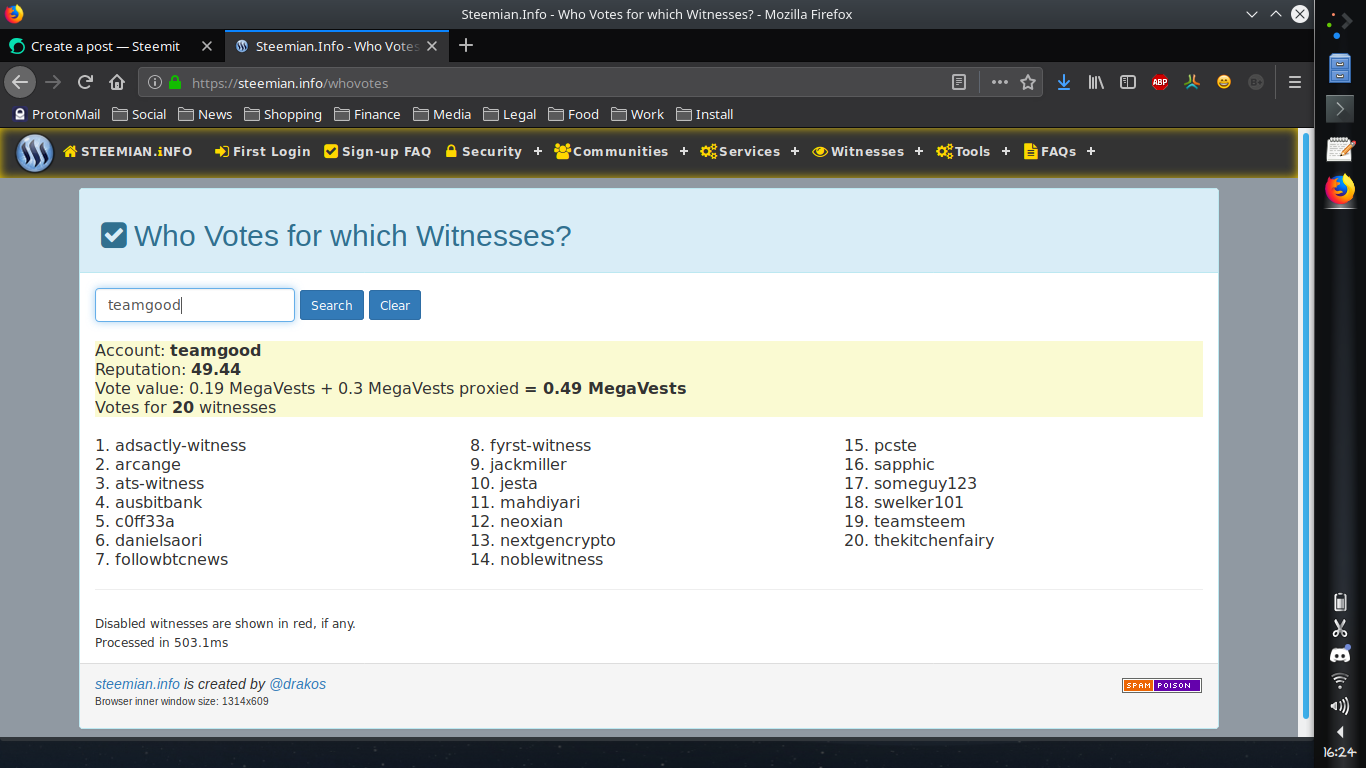Click the Clear button

pyautogui.click(x=395, y=305)
